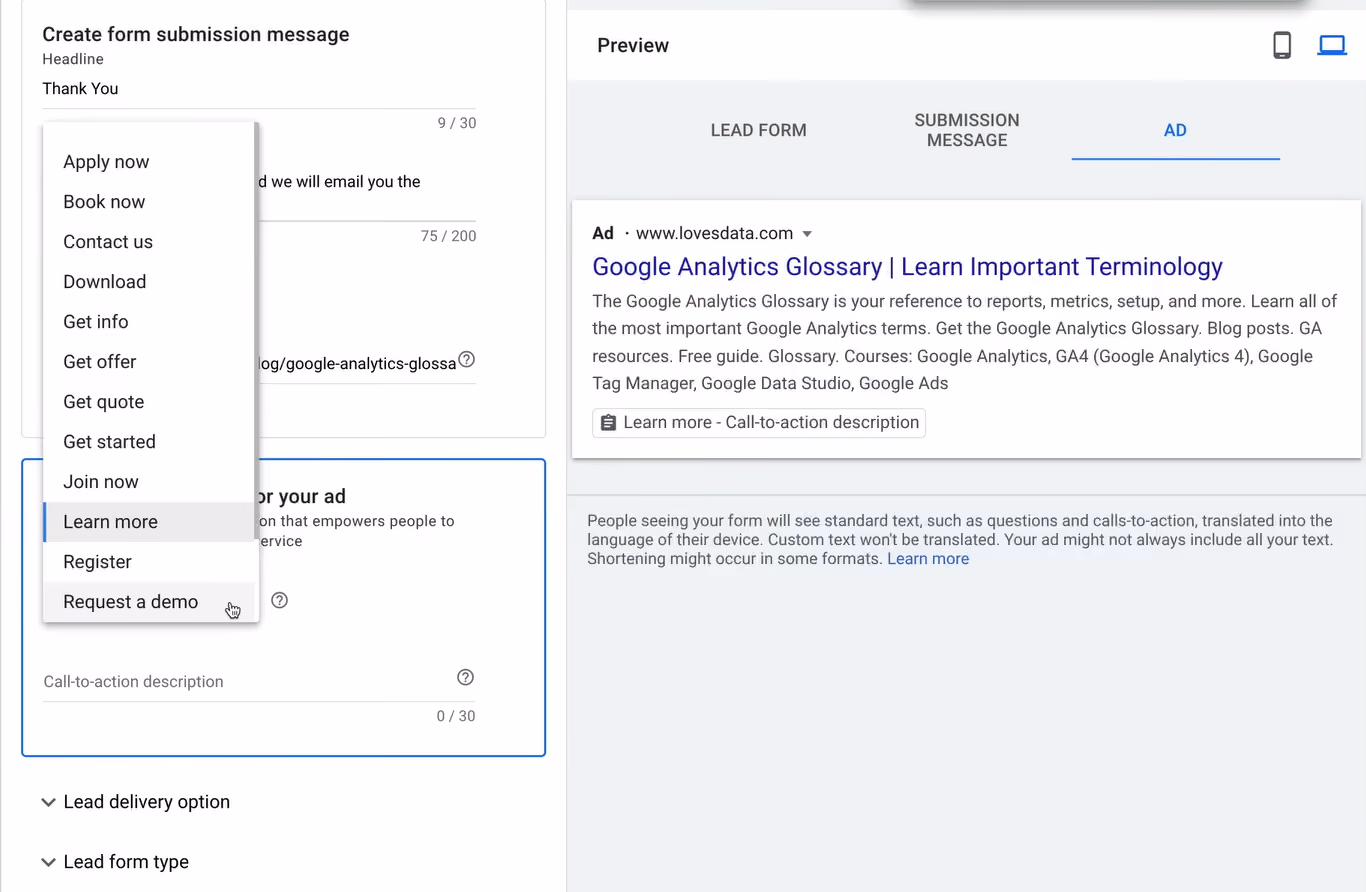
Task: Expand the Lead delivery option section
Action: [136, 802]
